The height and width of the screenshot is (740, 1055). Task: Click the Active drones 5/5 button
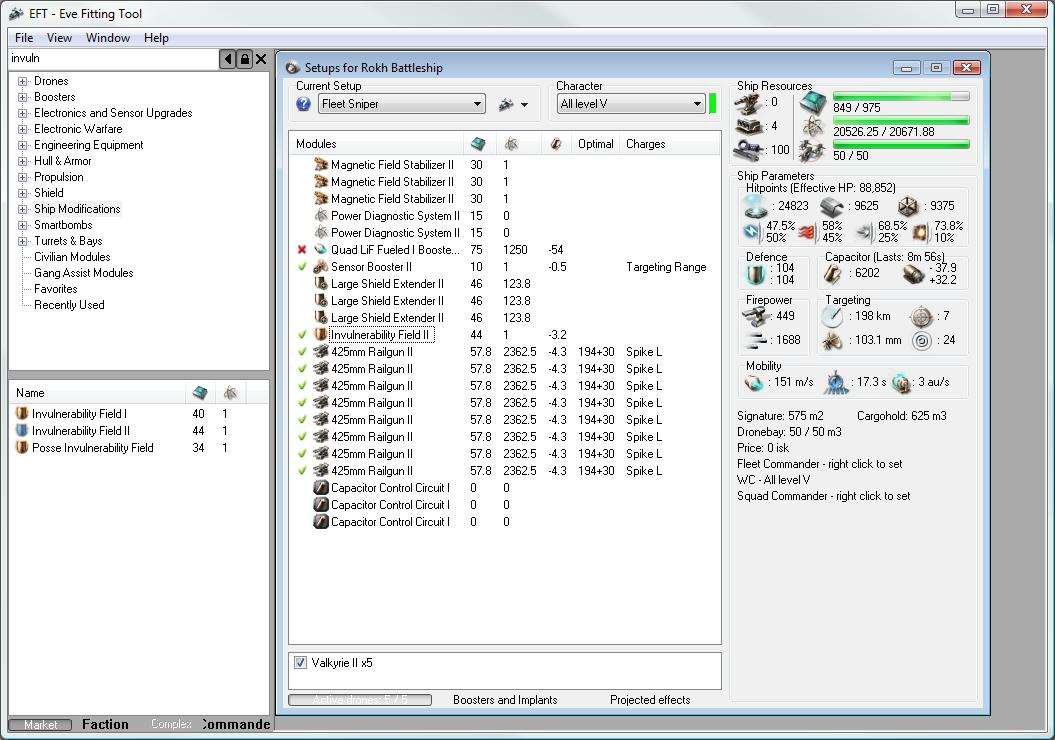[x=360, y=700]
